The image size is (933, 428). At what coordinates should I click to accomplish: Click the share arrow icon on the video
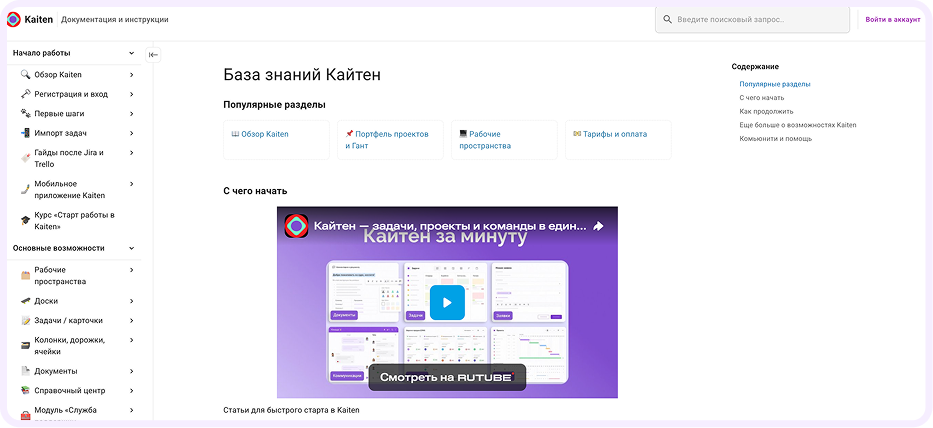599,226
